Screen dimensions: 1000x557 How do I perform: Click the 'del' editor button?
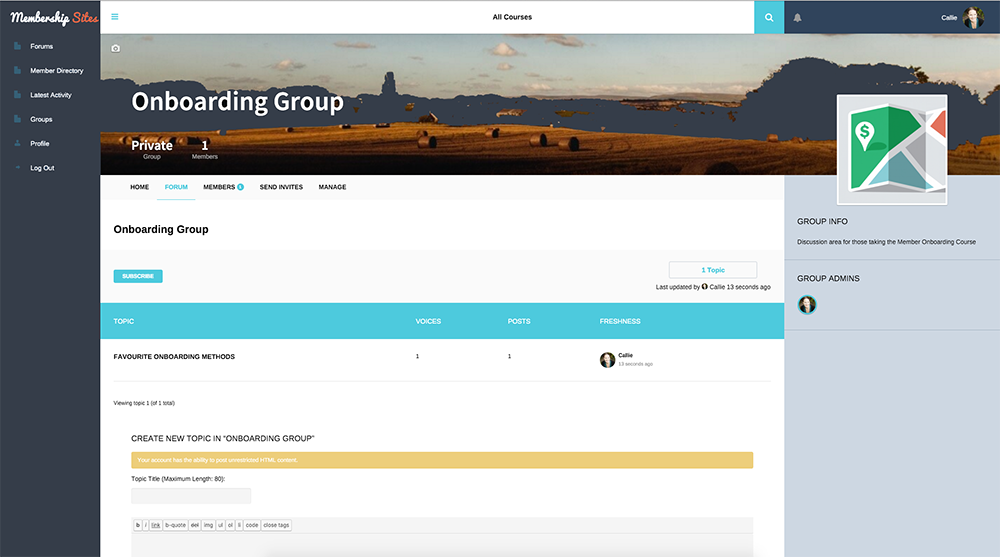click(195, 525)
